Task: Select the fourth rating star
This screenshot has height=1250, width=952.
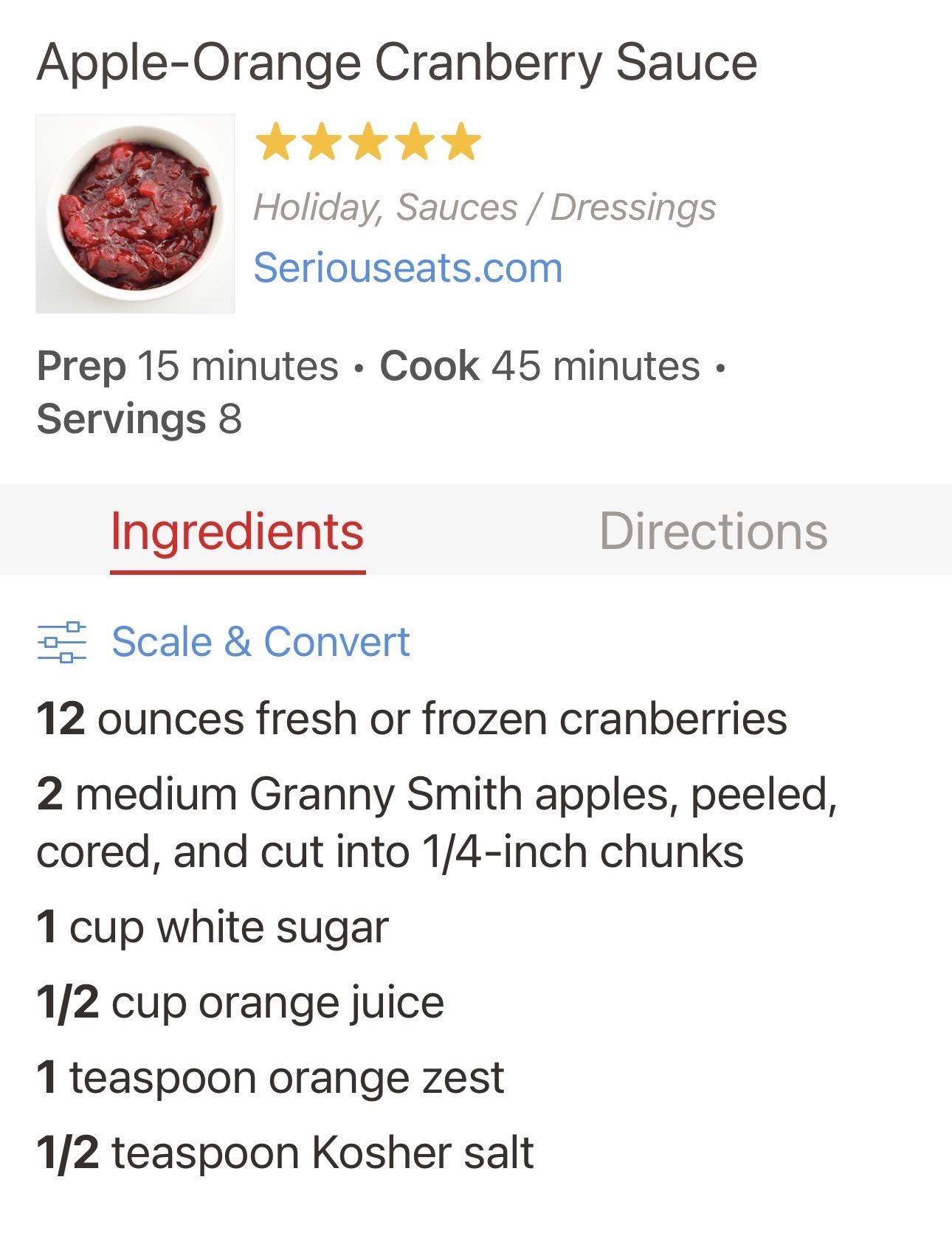Action: 415,142
